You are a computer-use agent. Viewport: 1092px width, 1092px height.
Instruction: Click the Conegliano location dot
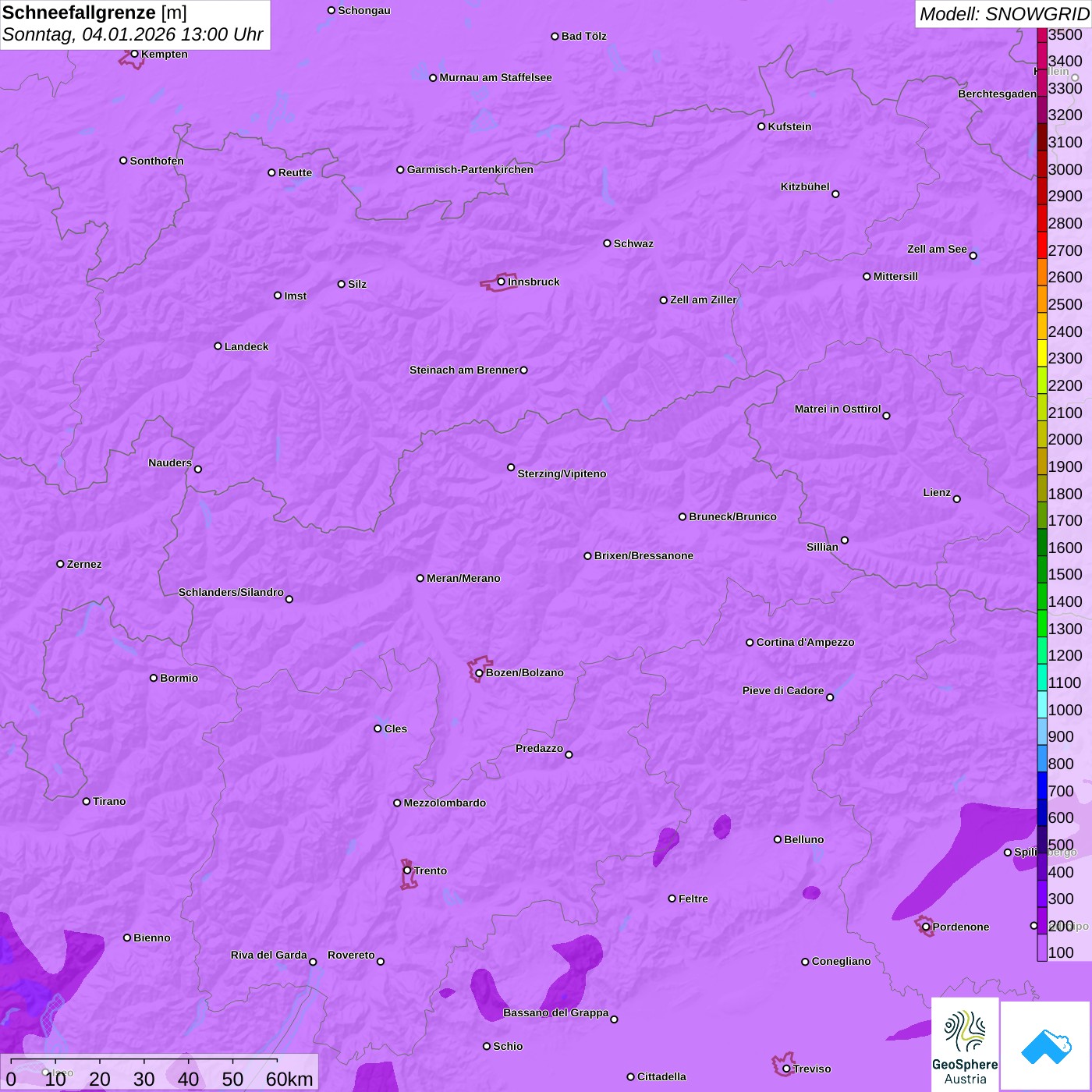[805, 961]
